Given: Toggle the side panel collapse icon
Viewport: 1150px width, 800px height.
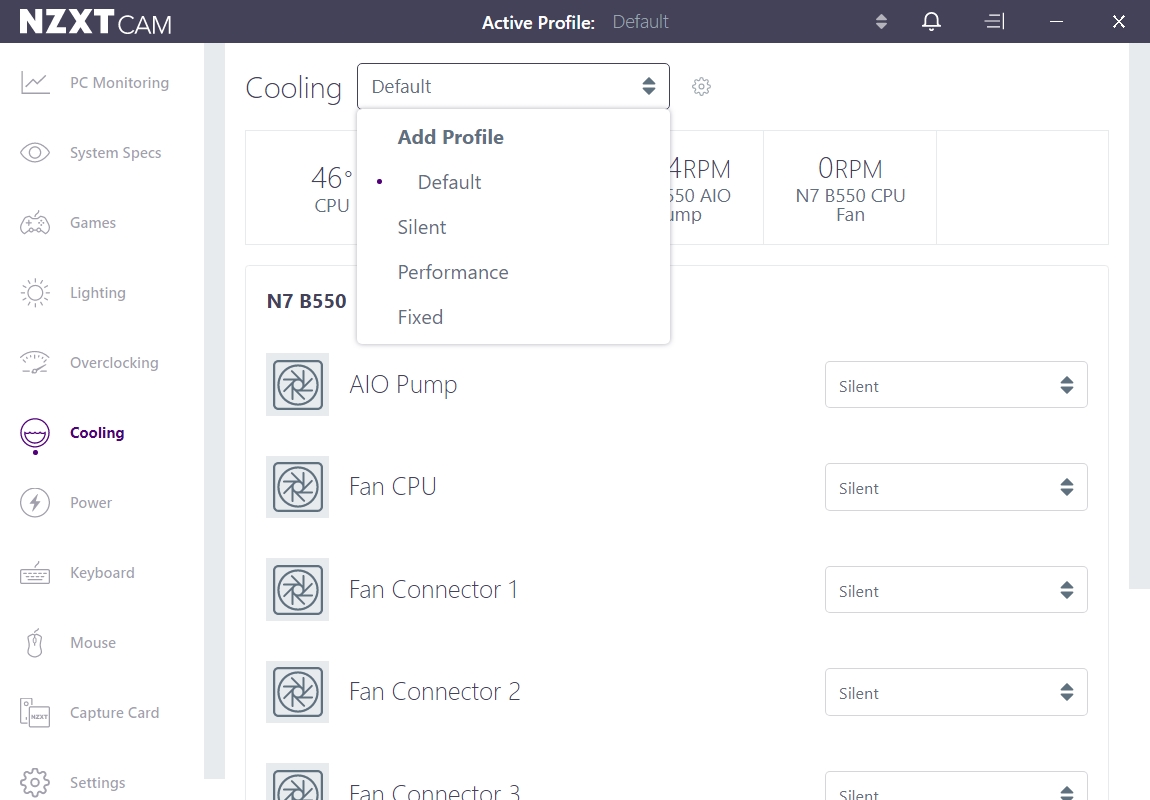Looking at the screenshot, I should tap(994, 21).
